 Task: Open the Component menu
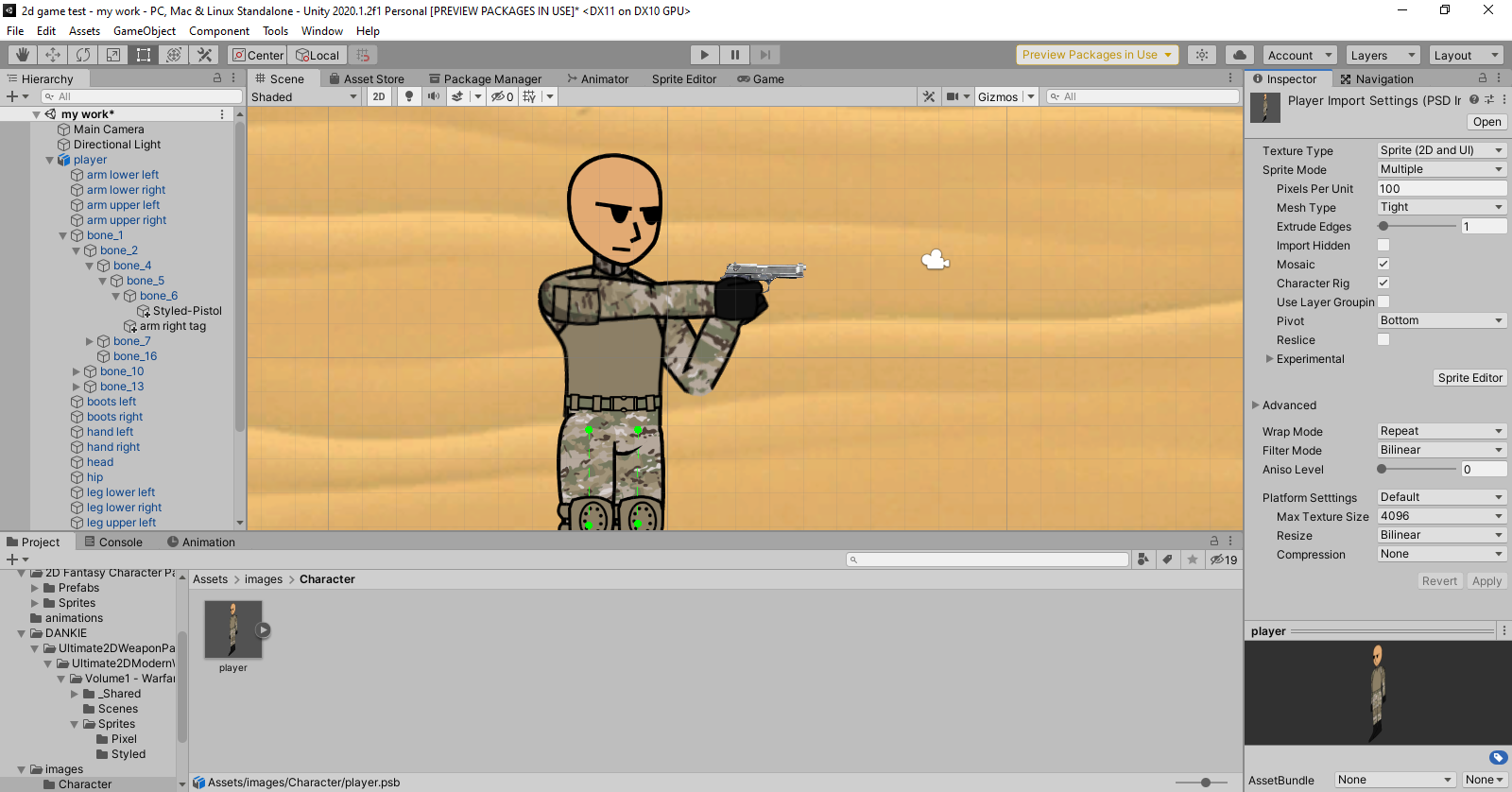pos(219,31)
